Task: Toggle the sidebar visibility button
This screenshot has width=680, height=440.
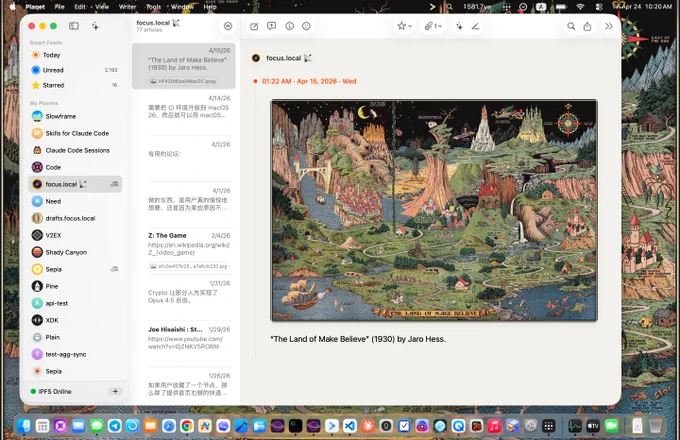Action: tap(74, 26)
